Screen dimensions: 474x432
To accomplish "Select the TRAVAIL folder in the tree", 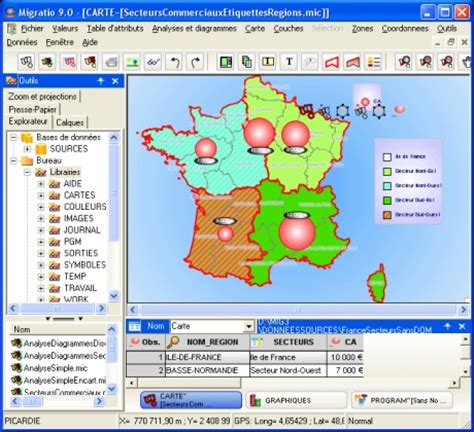I will click(80, 288).
